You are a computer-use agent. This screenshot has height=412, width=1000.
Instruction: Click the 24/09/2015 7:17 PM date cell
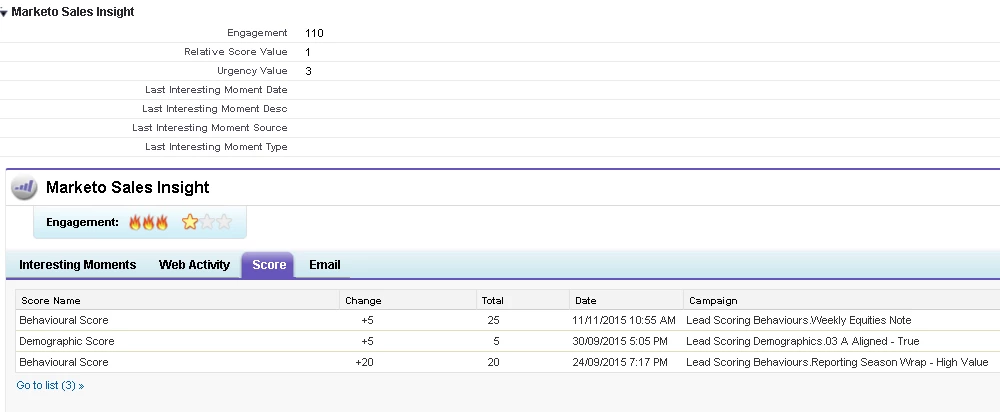(620, 362)
